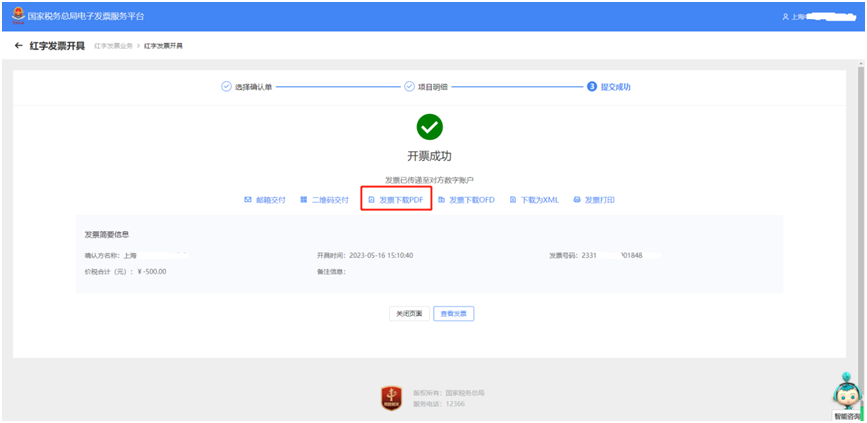867x423 pixels.
Task: Click the footer tax bureau badge
Action: click(392, 398)
